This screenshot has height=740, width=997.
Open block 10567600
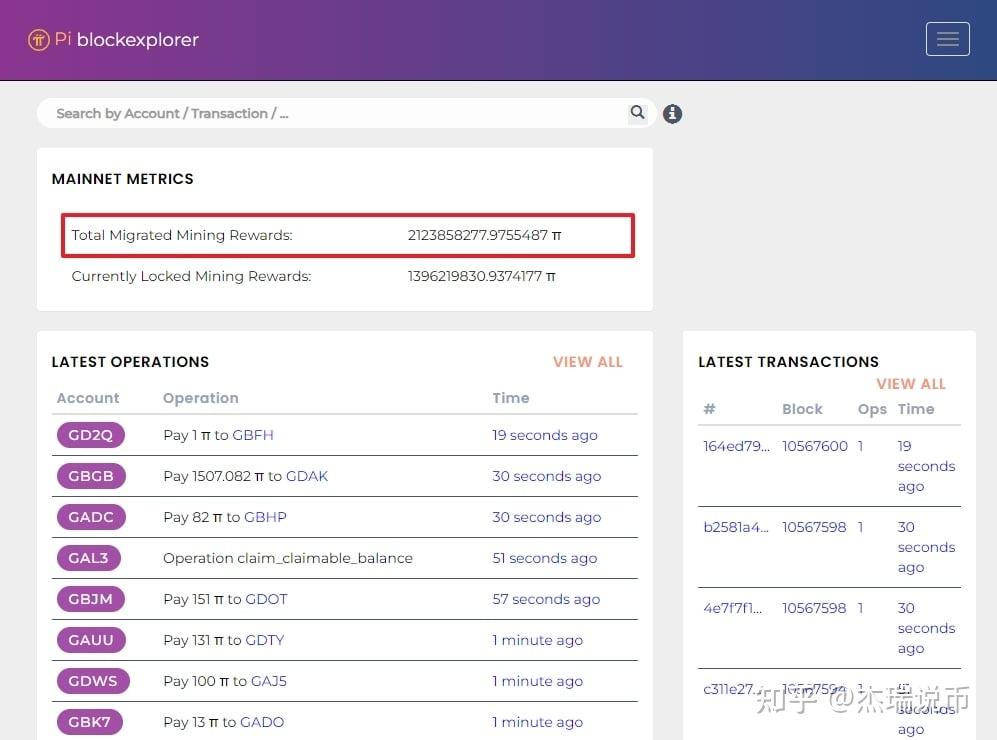[815, 446]
